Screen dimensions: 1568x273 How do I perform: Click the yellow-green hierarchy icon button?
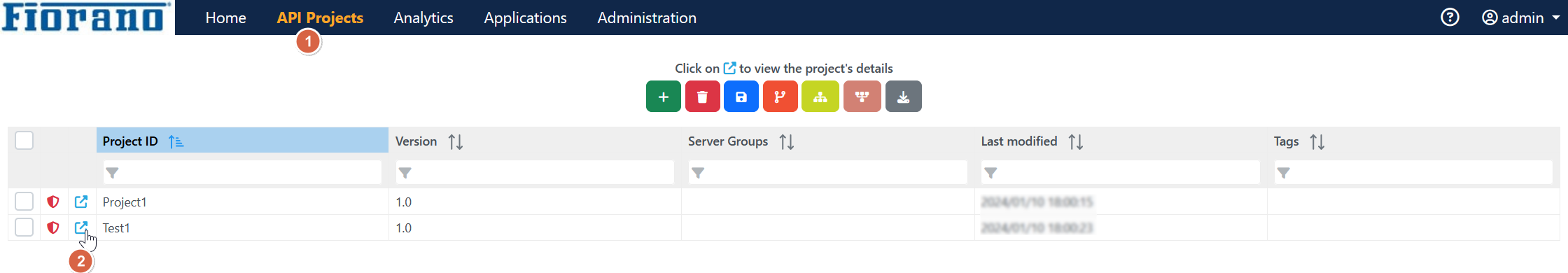click(820, 97)
